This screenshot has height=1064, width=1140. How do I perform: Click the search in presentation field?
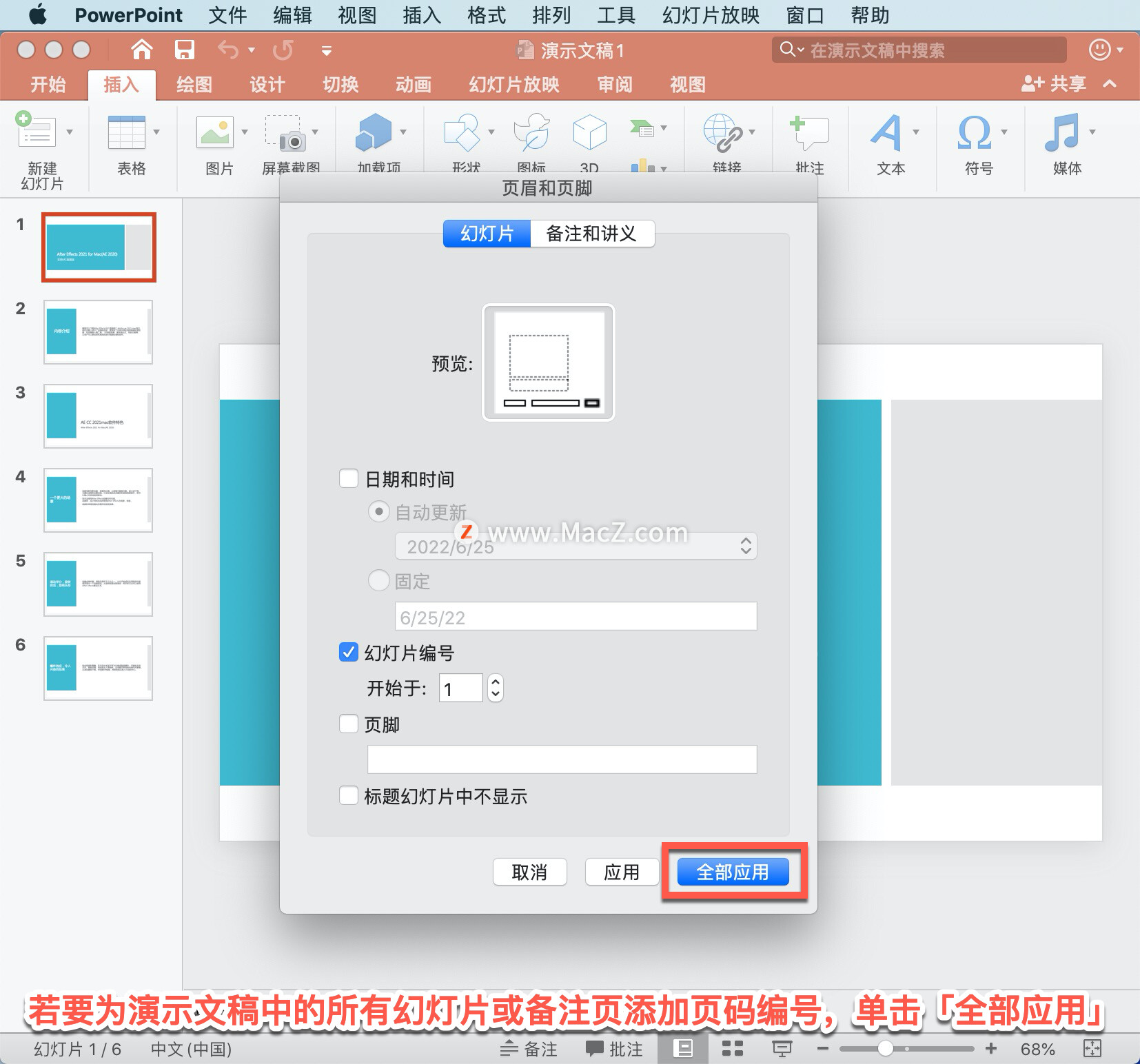(x=919, y=50)
